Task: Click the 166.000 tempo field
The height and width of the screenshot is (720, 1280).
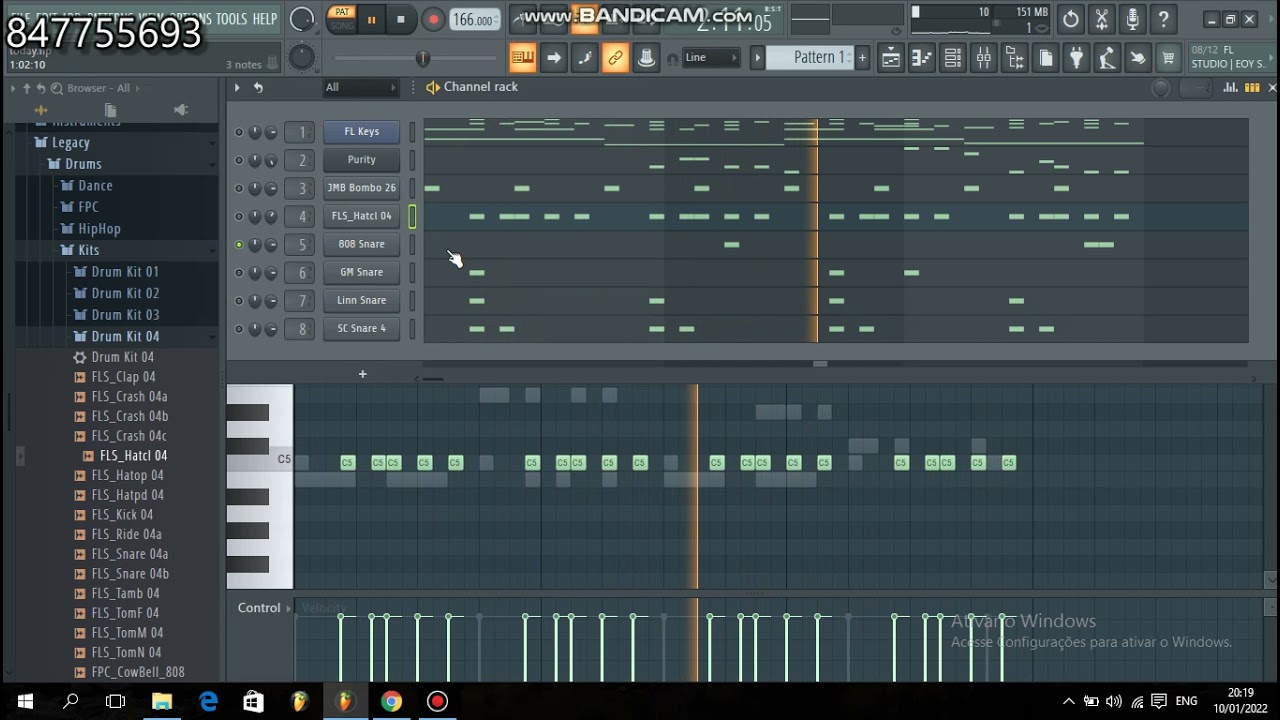Action: pos(474,19)
